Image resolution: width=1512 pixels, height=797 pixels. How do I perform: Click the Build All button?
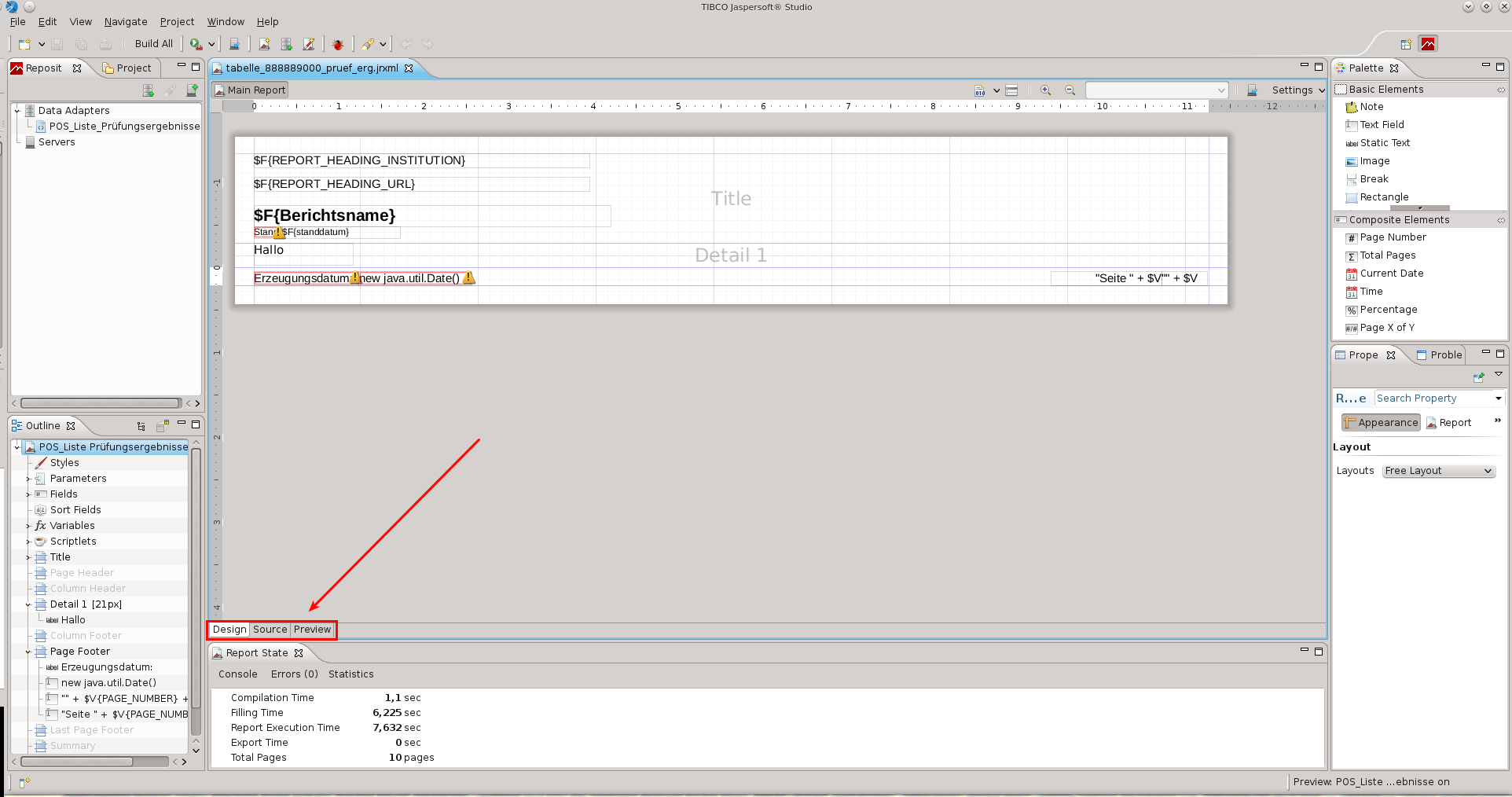pos(153,44)
